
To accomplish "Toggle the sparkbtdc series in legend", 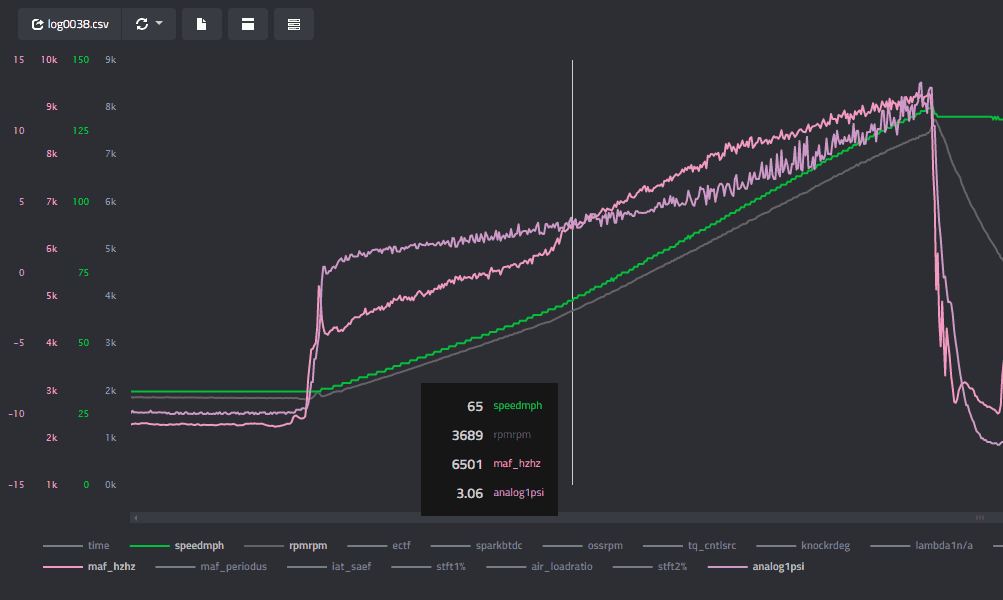I will point(477,546).
